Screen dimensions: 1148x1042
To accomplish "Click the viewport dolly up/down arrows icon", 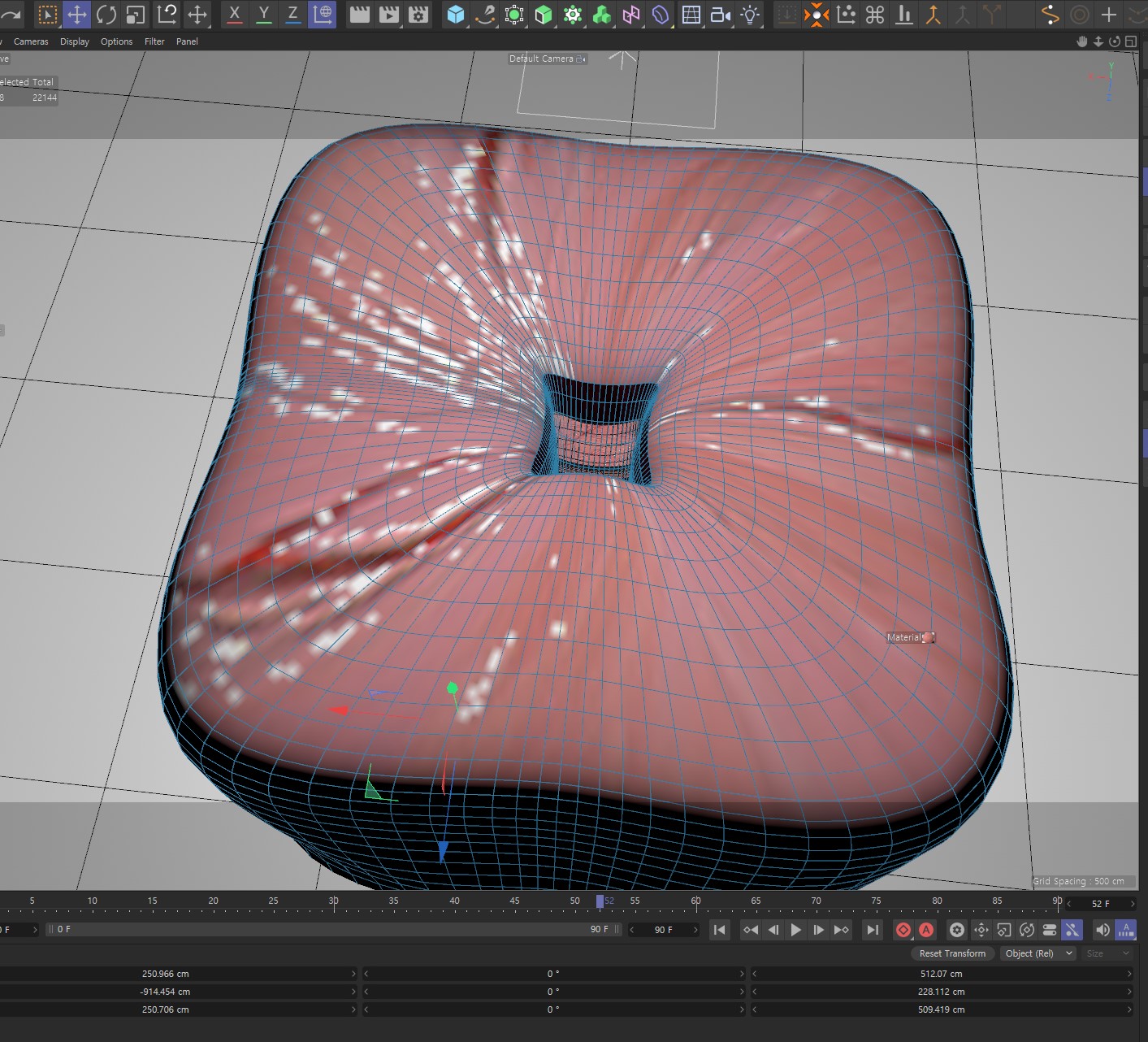I will tap(1098, 41).
